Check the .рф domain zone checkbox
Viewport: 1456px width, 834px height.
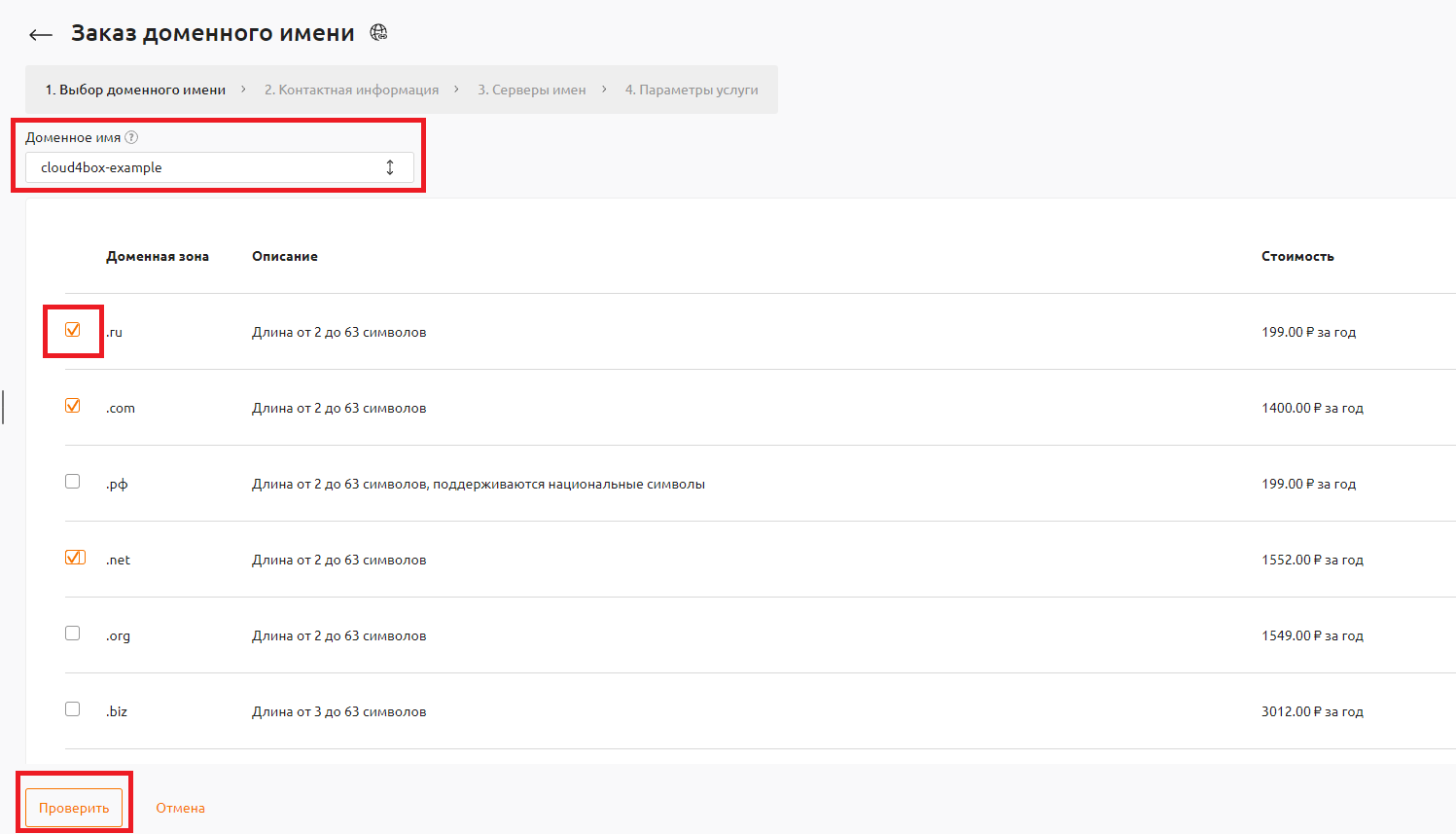point(73,482)
